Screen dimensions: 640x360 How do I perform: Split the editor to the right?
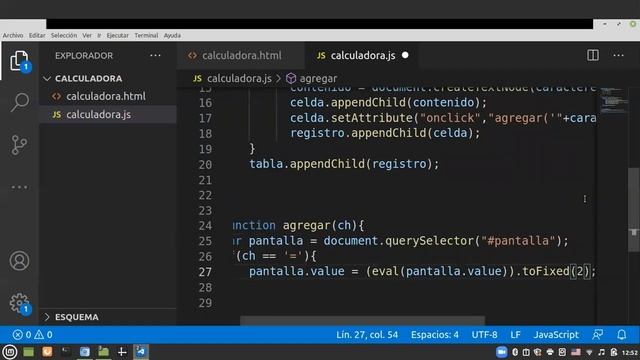(593, 55)
